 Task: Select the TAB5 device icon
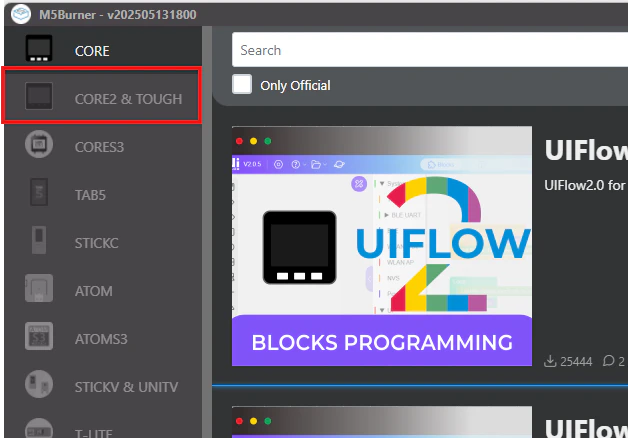(39, 192)
